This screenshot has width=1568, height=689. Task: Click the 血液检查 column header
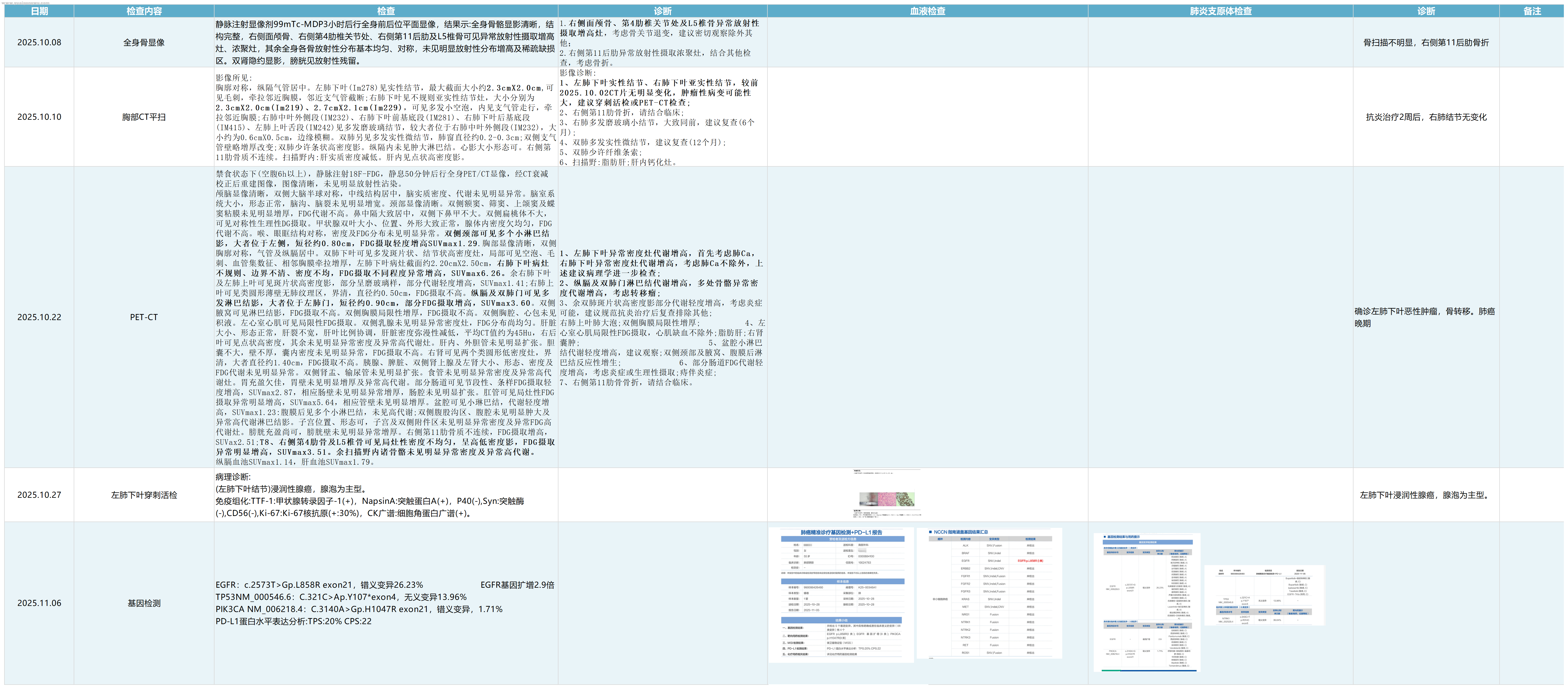[x=927, y=11]
